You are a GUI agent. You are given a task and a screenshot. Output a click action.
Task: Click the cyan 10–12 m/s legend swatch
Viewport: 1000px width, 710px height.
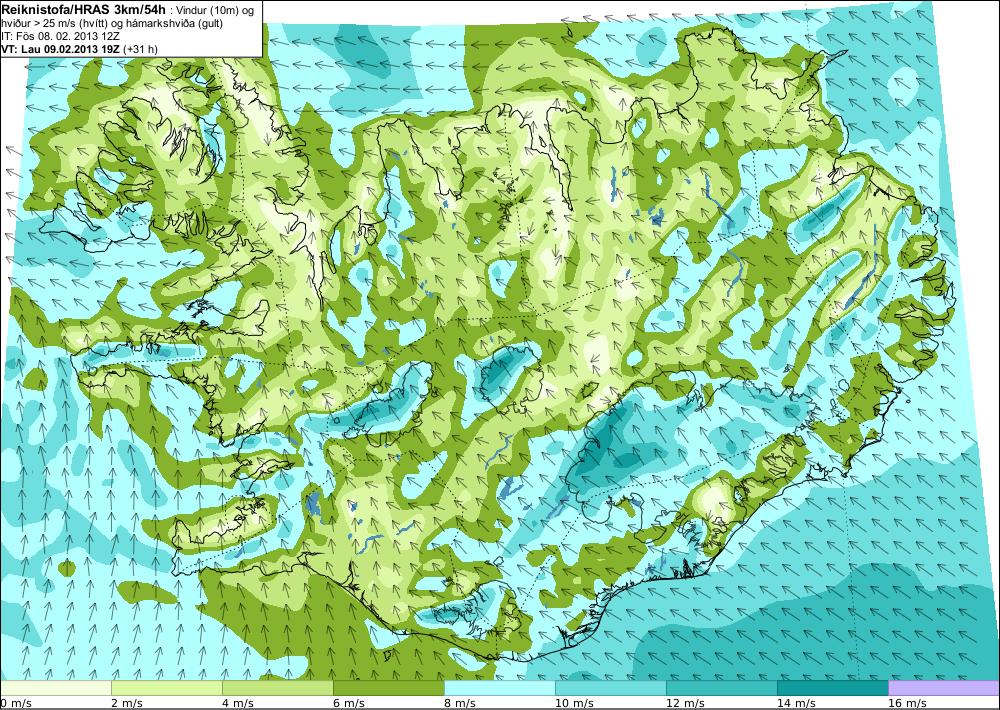tap(610, 688)
